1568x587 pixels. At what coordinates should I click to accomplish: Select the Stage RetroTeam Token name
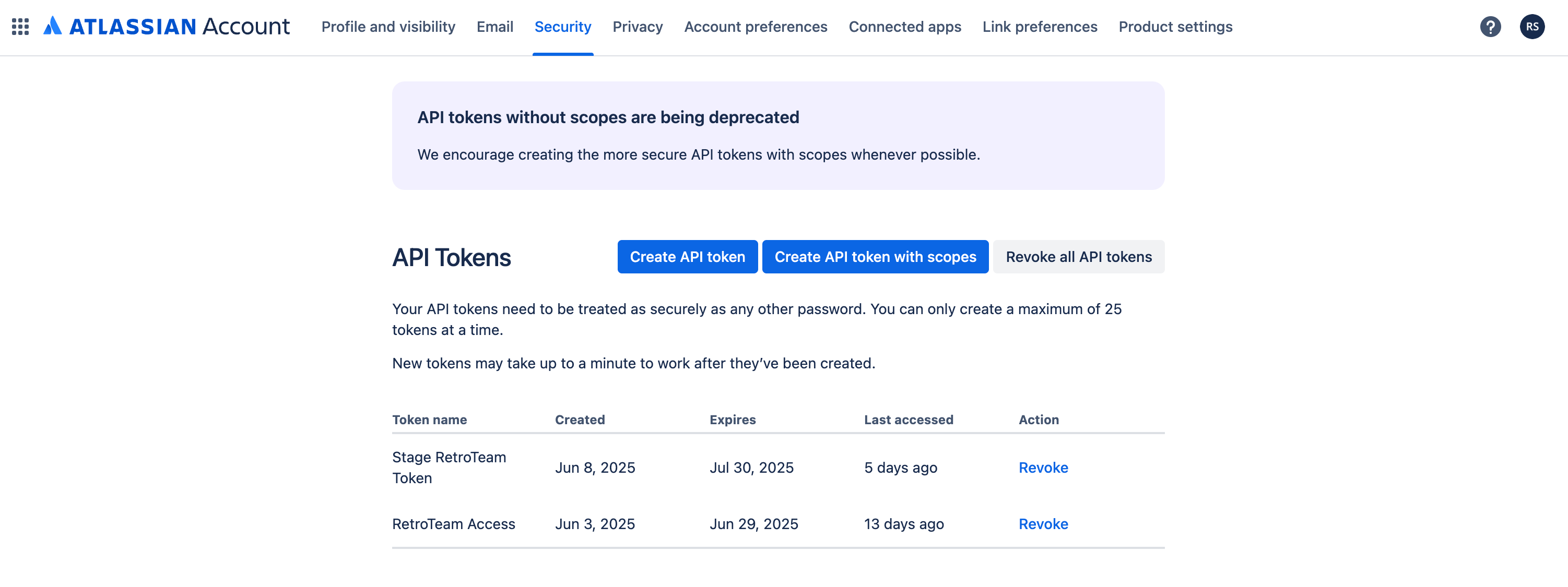coord(449,468)
